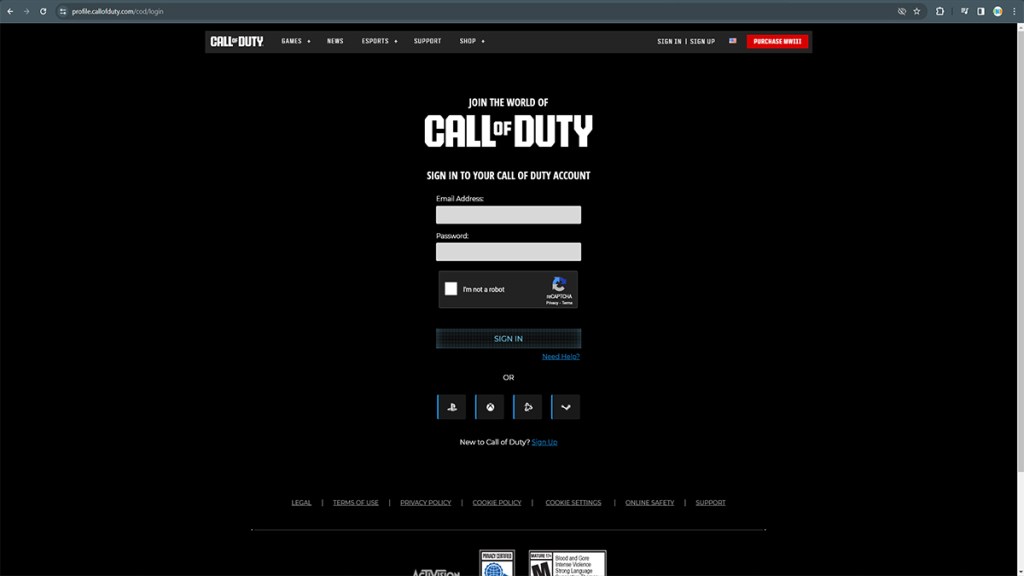Open the Call of Duty logo in the navbar
The width and height of the screenshot is (1024, 576).
click(x=237, y=41)
